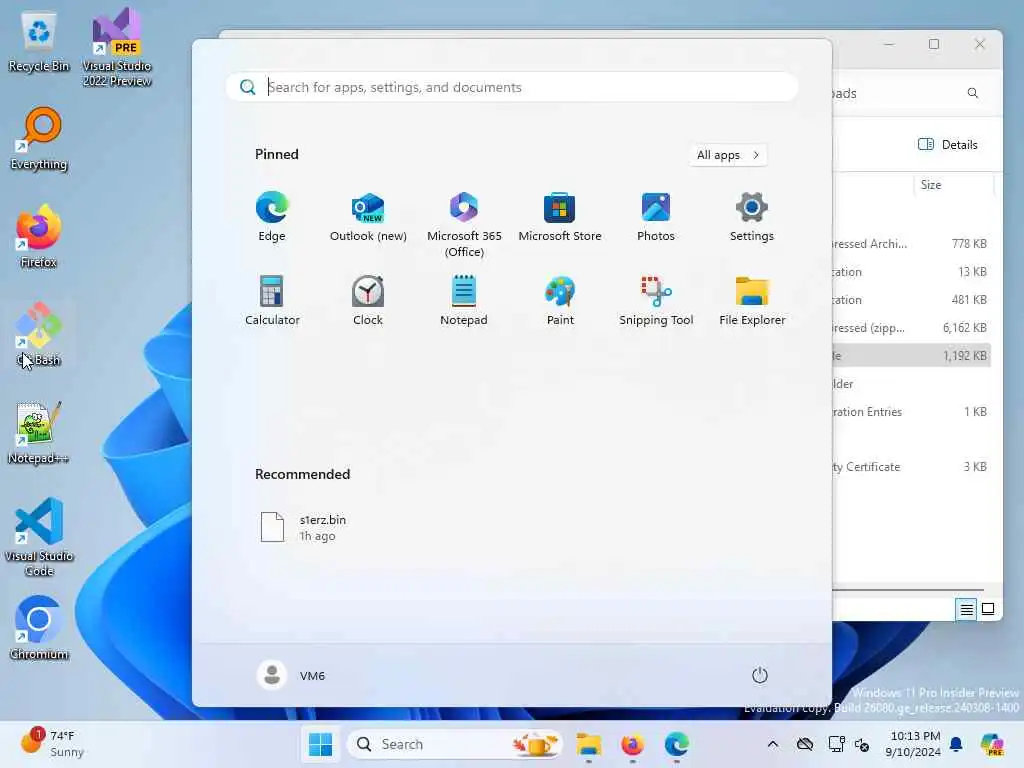Select Chromium desktop shortcut

(39, 629)
